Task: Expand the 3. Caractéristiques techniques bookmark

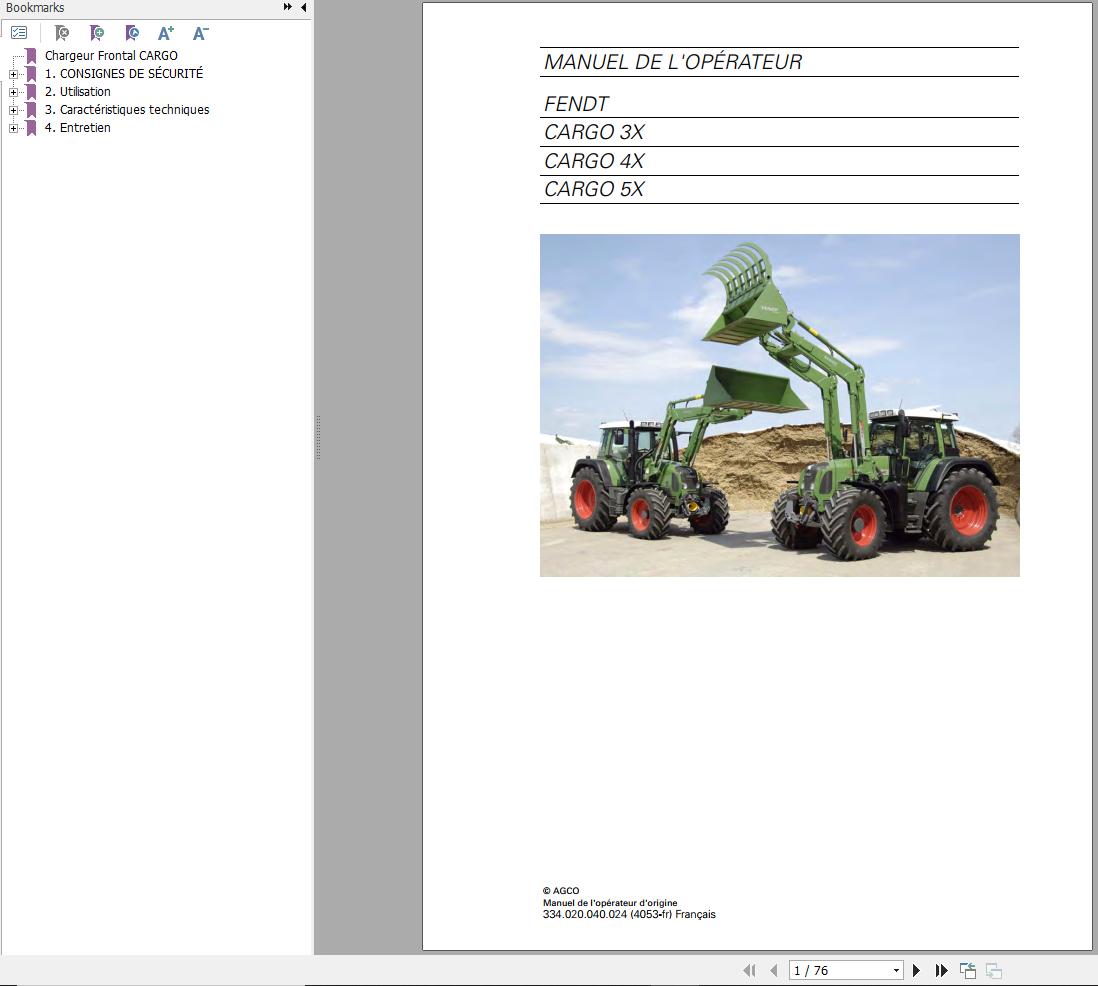Action: (13, 110)
